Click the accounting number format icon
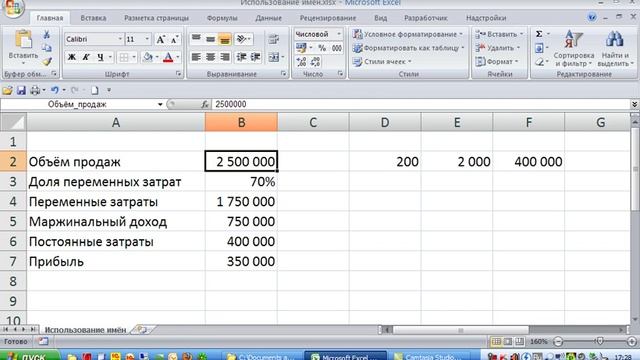Screen dimensions: 640x360 click(x=301, y=48)
